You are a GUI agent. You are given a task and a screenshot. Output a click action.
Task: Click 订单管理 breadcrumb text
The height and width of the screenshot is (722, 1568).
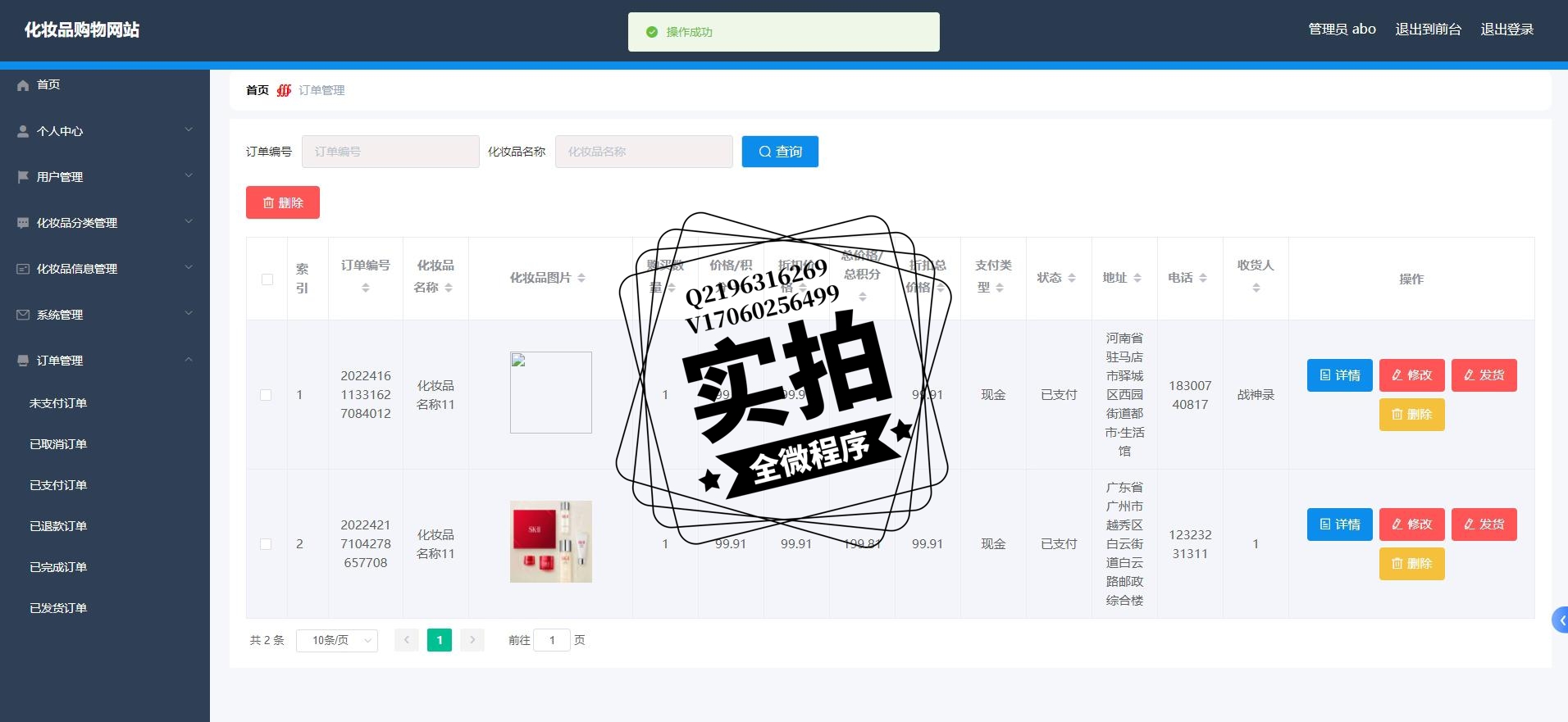click(x=321, y=90)
